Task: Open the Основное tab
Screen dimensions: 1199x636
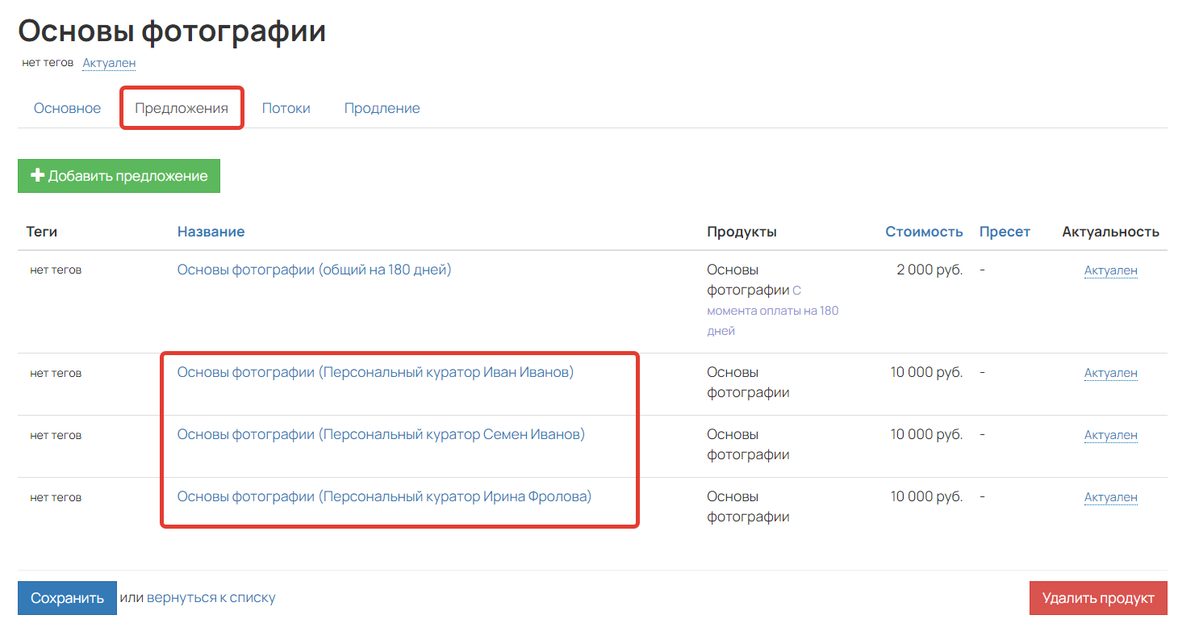Action: pos(67,108)
